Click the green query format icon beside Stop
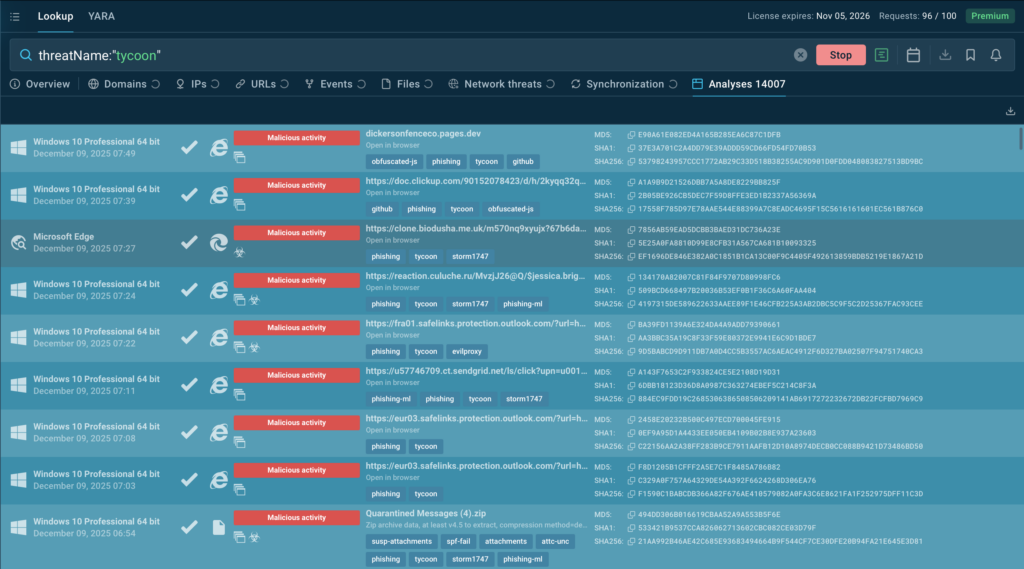This screenshot has width=1024, height=569. click(x=881, y=55)
